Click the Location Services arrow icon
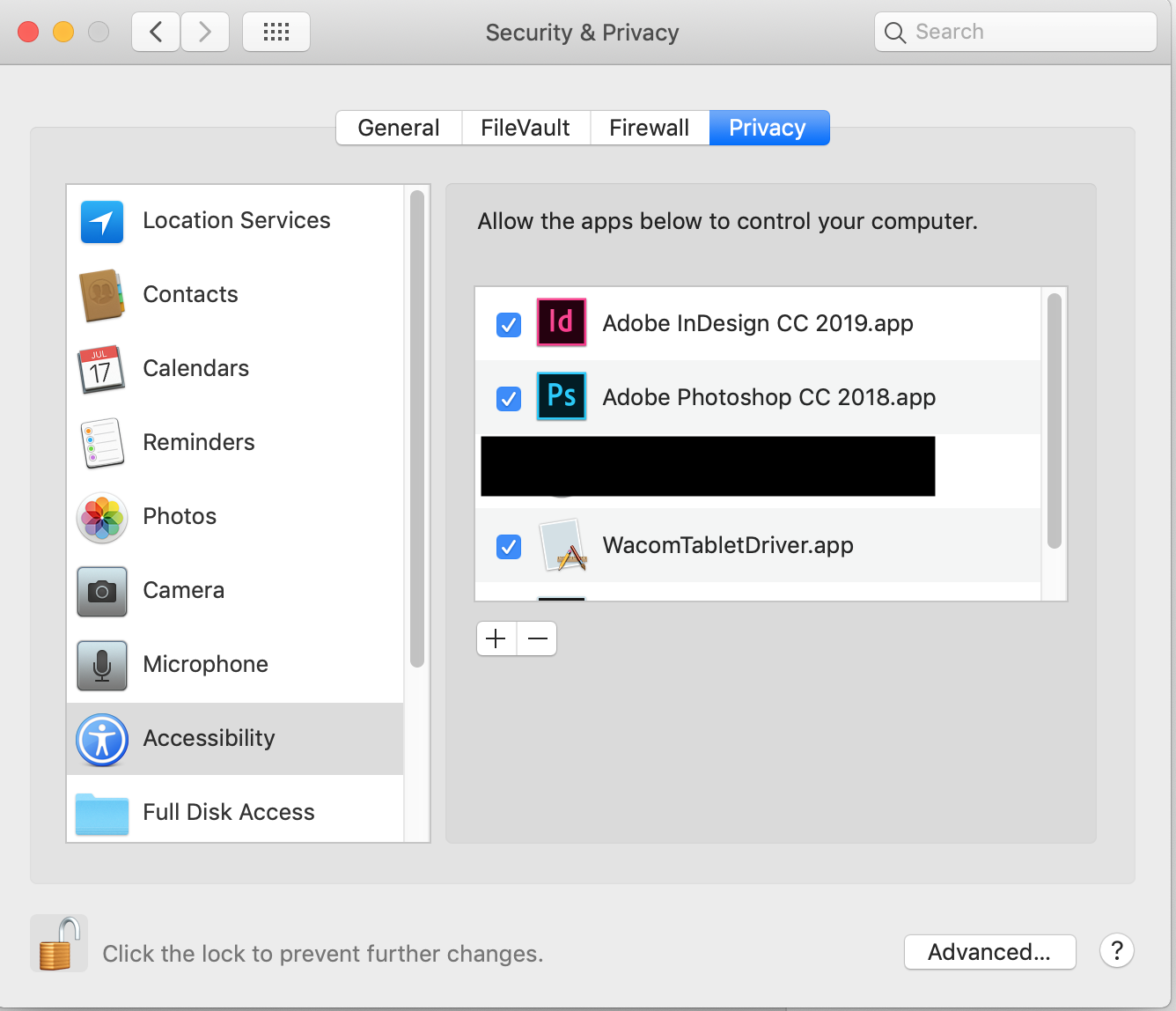Screen dimensions: 1176x1011 point(102,221)
